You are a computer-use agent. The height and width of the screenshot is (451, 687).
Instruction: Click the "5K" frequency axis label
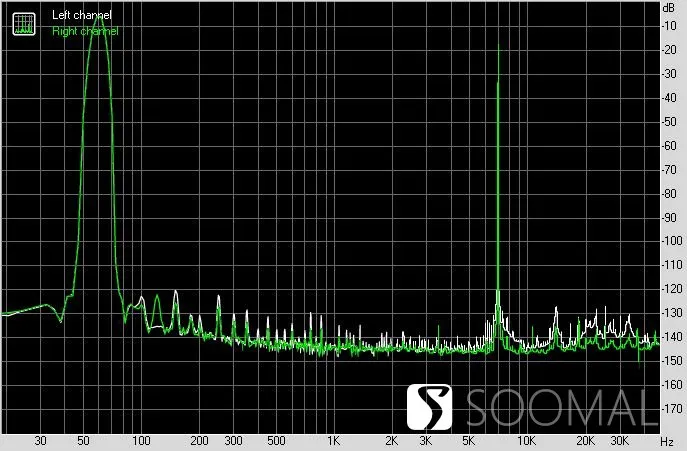point(468,440)
